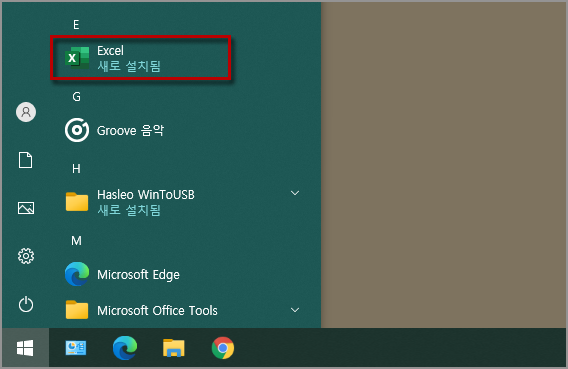Click the Windows Start button
Viewport: 568px width, 369px height.
(25, 348)
